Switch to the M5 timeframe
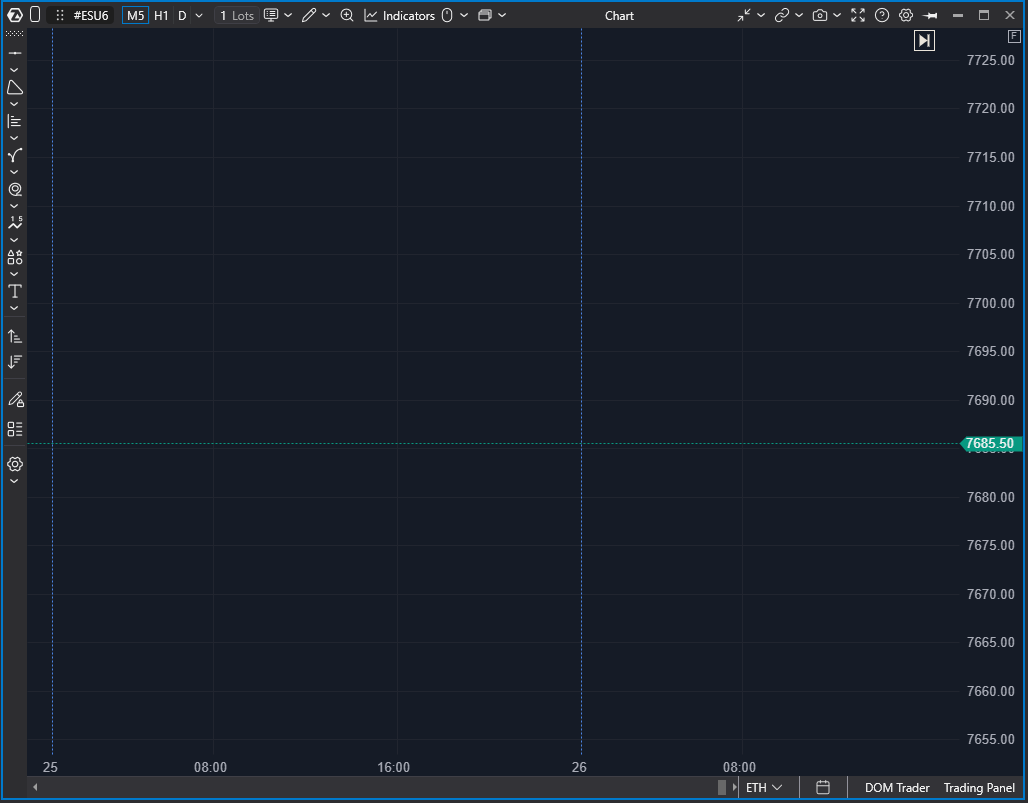1028x803 pixels. 135,16
